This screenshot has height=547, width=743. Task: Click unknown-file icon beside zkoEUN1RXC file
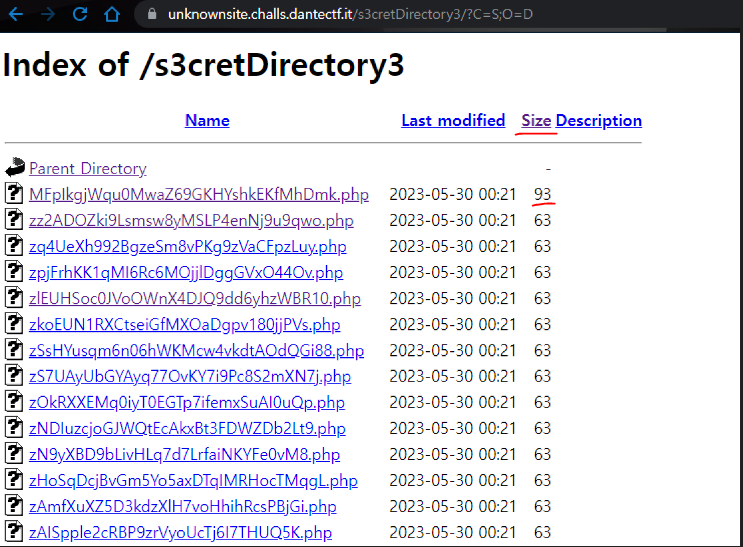point(14,324)
